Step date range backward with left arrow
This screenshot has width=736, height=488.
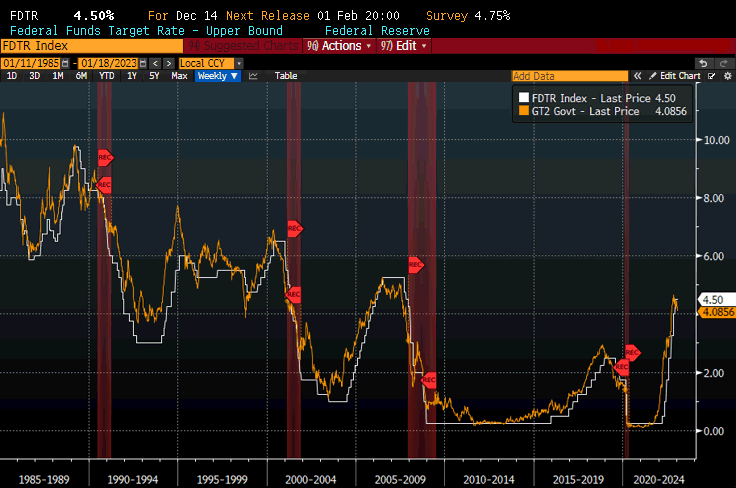coord(154,63)
